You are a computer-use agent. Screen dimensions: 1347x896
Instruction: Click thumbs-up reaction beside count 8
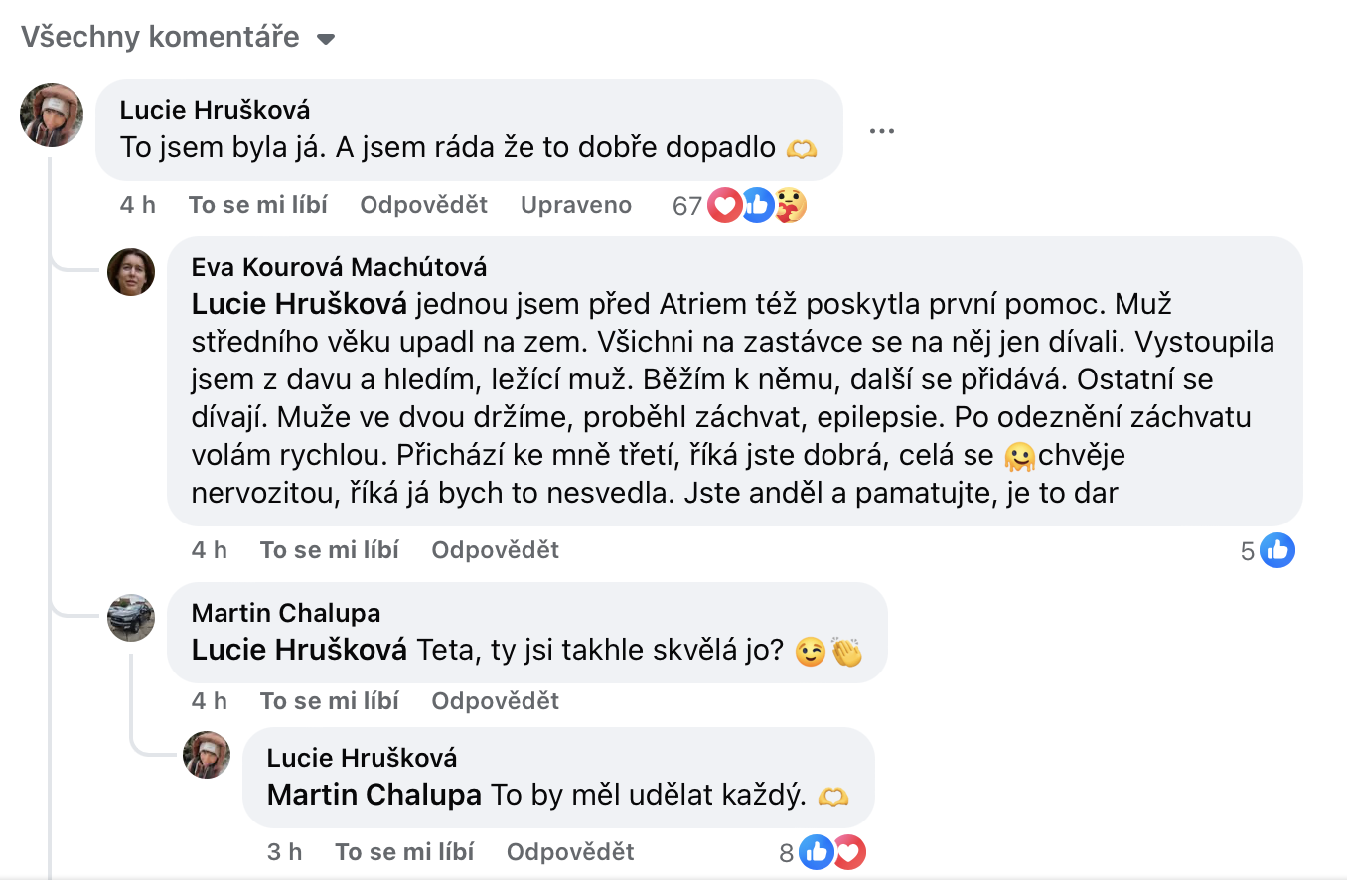[816, 852]
